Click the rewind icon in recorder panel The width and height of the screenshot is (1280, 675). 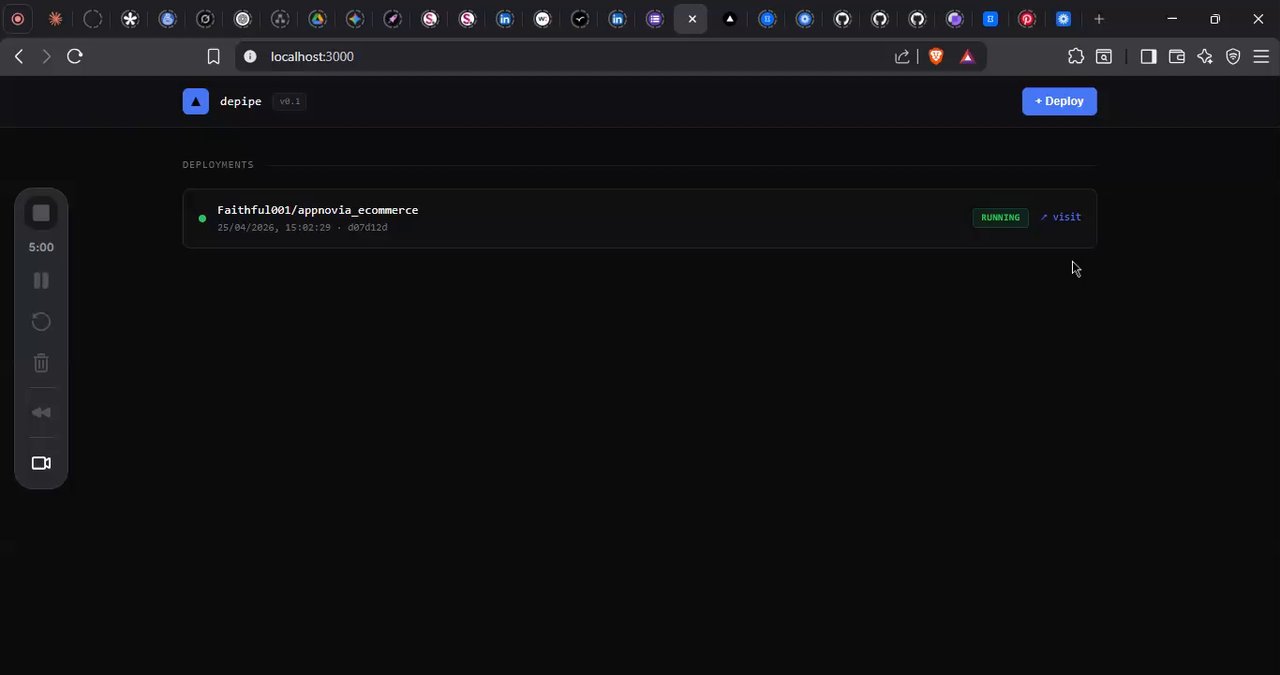coord(41,413)
